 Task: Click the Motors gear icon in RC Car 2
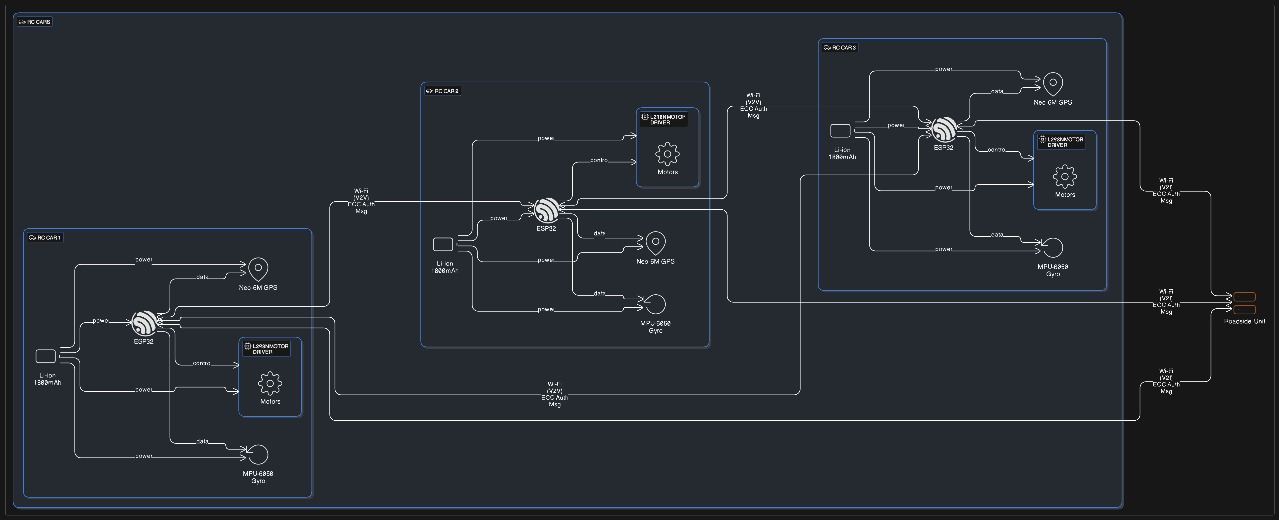667,154
